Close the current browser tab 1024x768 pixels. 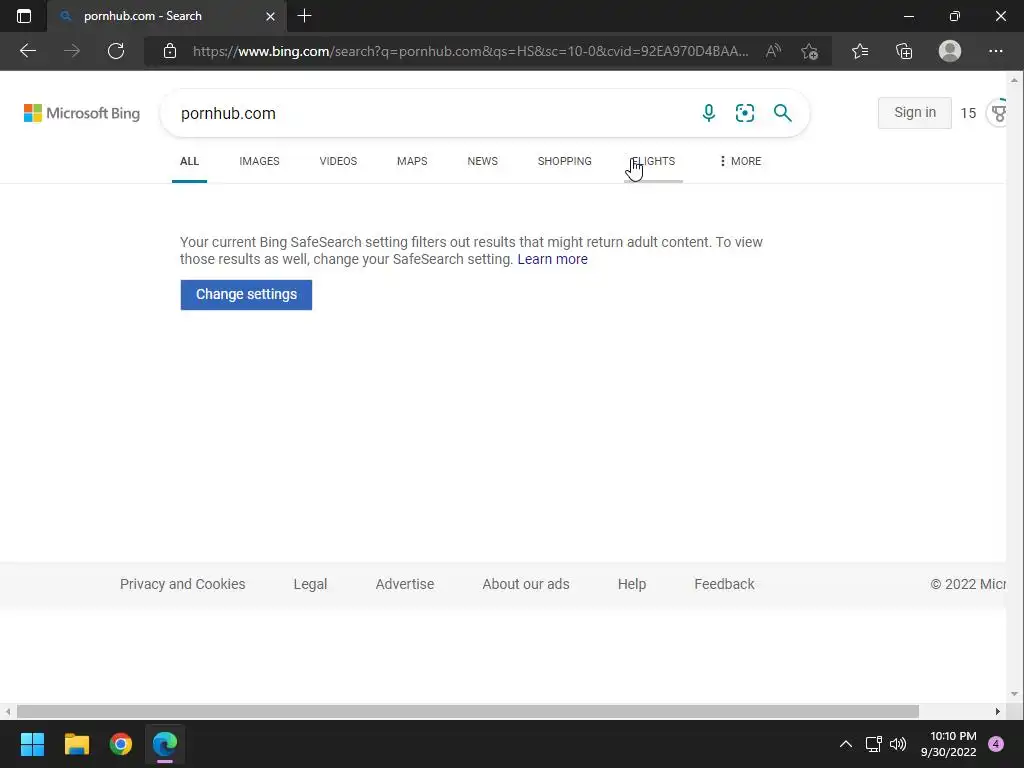[x=270, y=16]
